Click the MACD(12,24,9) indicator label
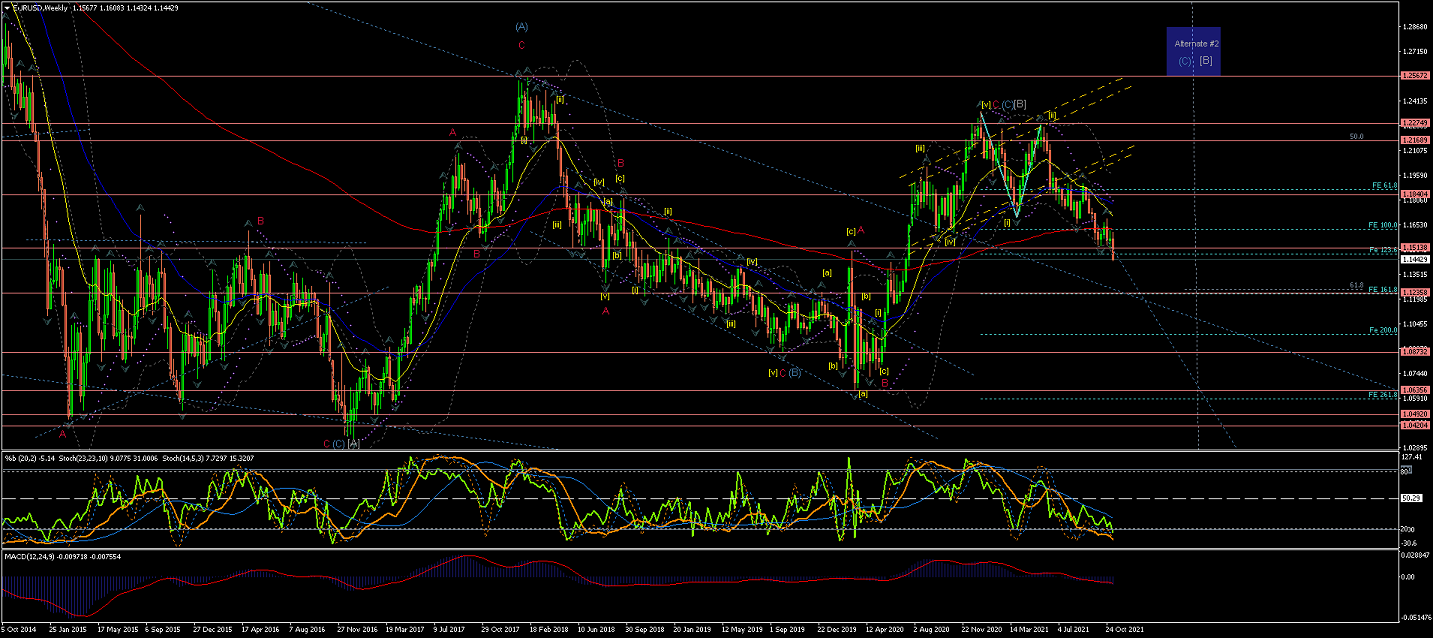 34,554
